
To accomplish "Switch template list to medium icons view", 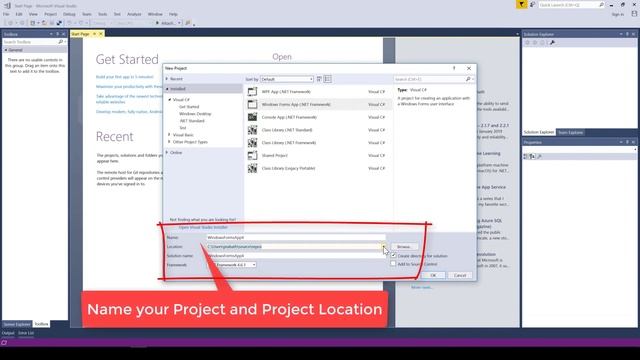I will 327,79.
